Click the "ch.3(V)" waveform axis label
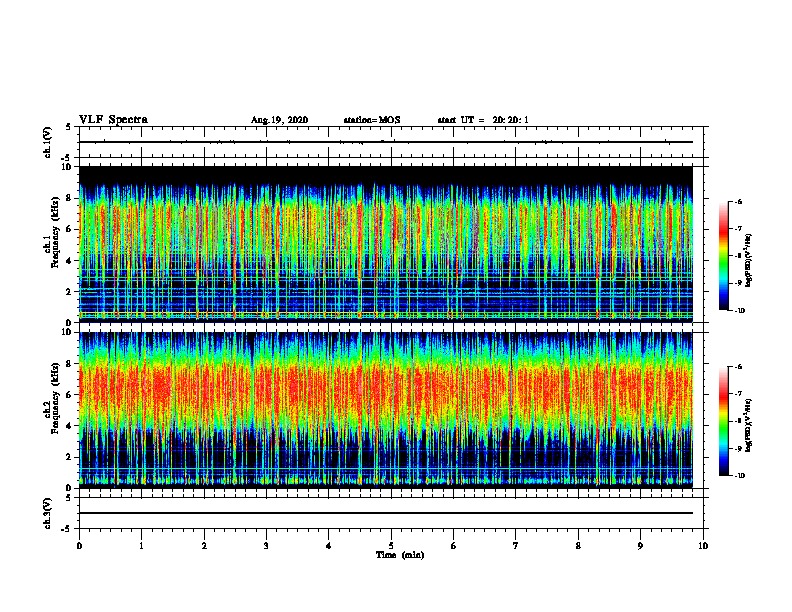 point(48,513)
